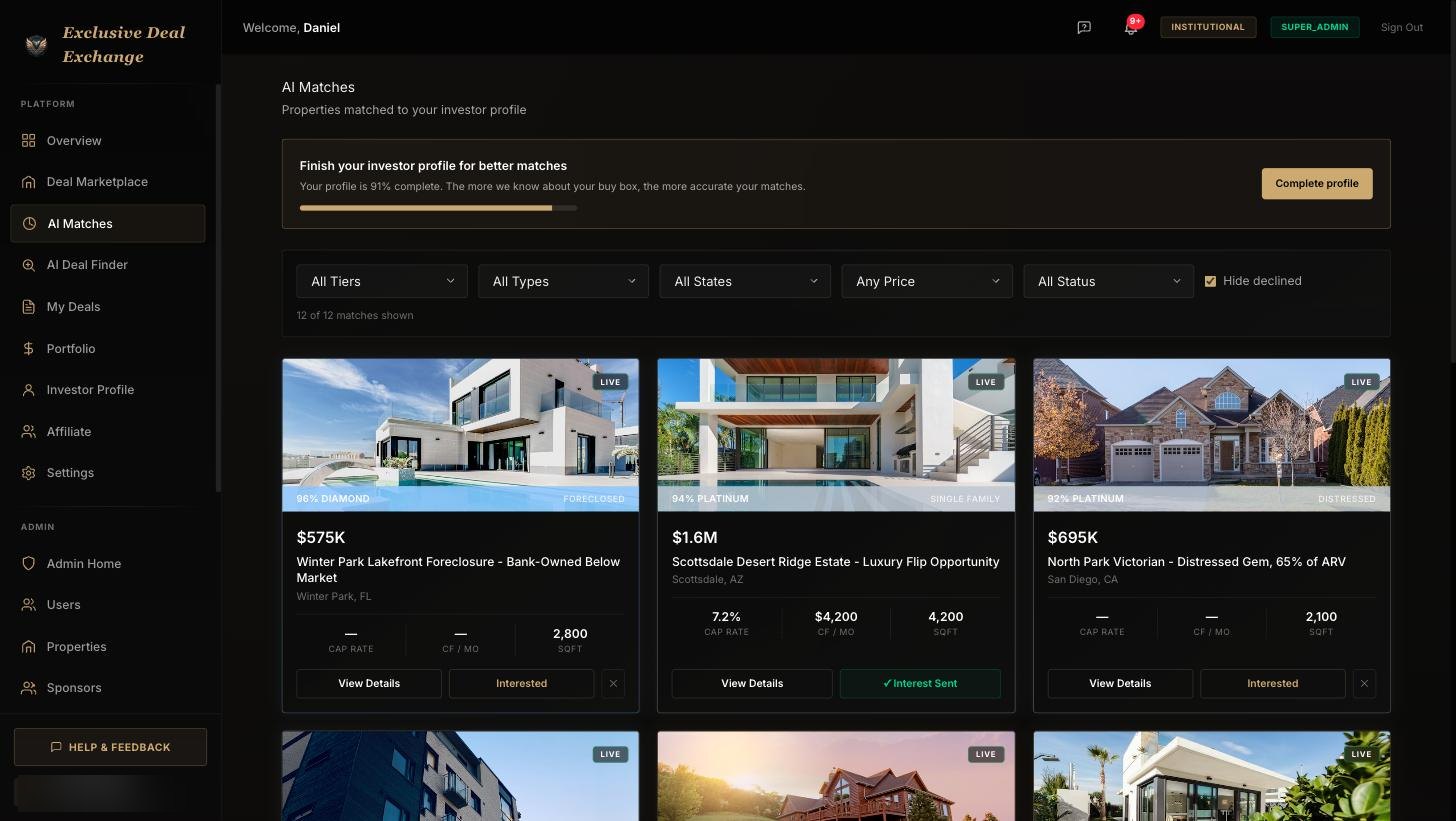The image size is (1456, 821).
Task: Click the Portfolio dollar sign icon
Action: pos(29,349)
